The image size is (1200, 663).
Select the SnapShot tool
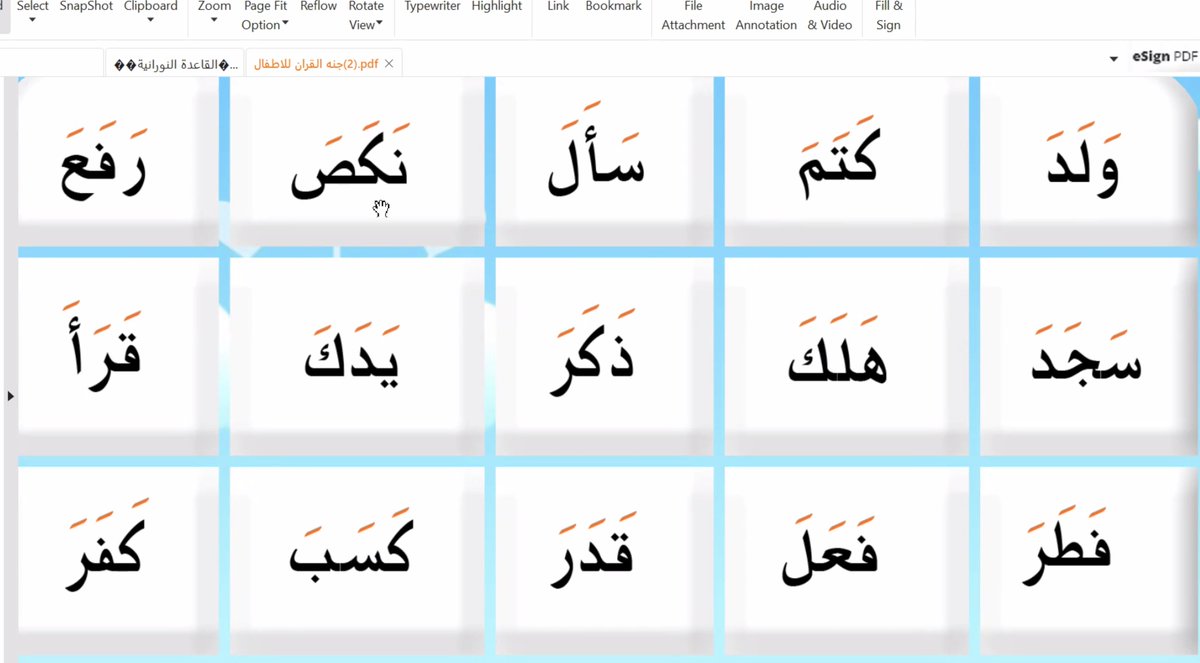[x=85, y=6]
